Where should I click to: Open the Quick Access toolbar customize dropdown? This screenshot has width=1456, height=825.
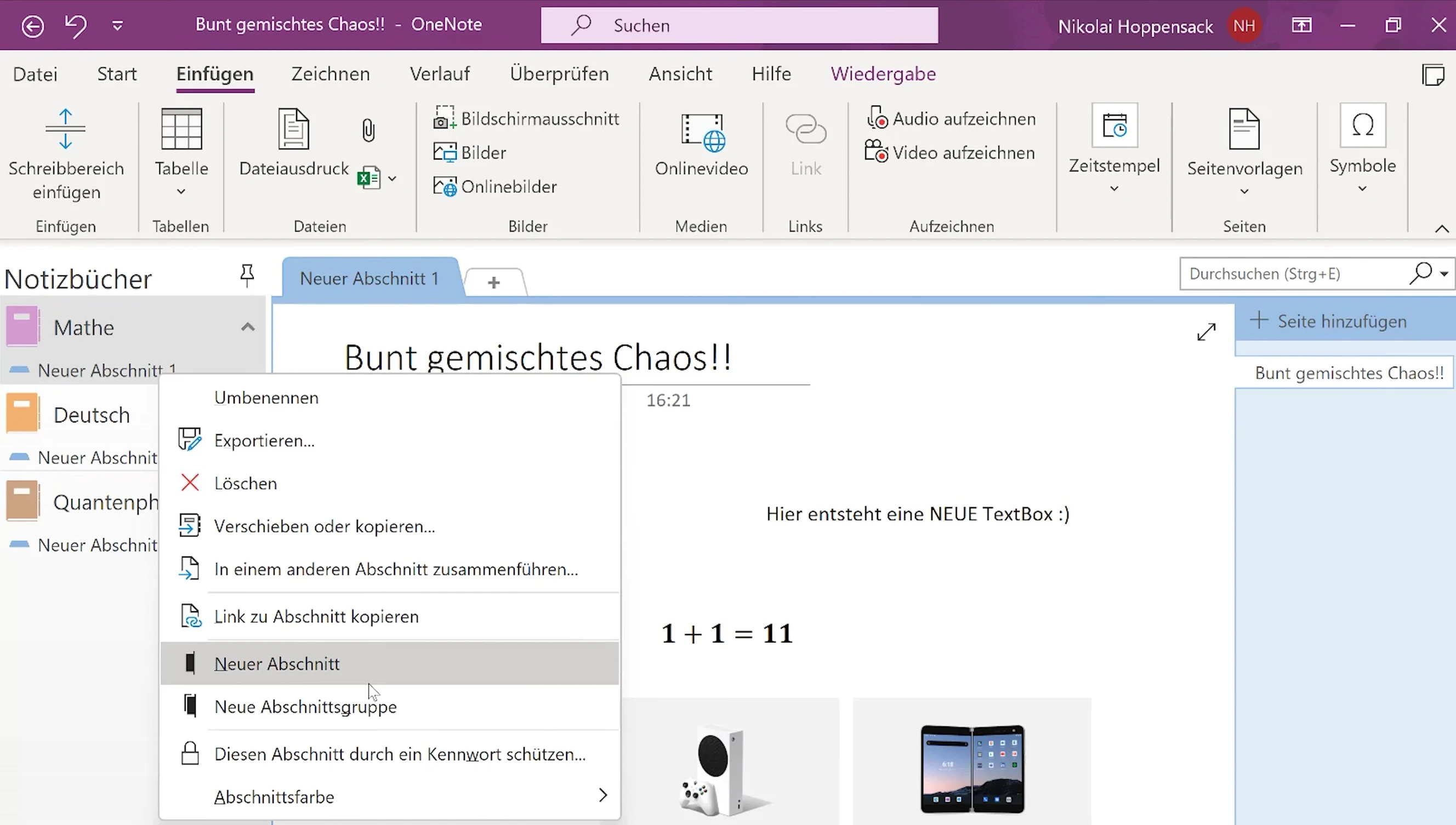pos(117,26)
